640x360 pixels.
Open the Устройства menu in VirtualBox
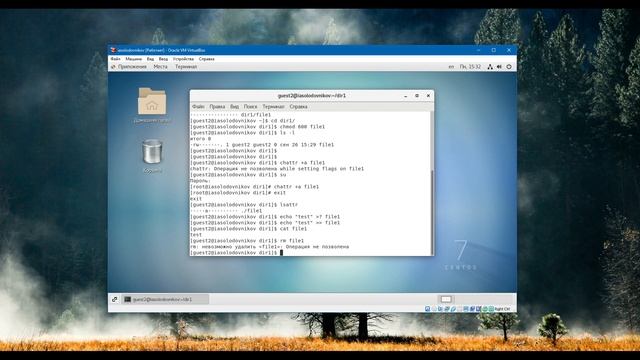(183, 59)
